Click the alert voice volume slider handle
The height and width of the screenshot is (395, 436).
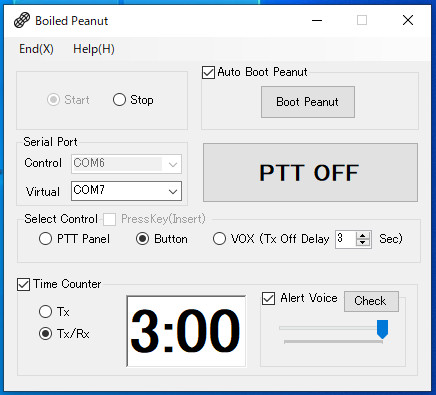click(x=382, y=329)
